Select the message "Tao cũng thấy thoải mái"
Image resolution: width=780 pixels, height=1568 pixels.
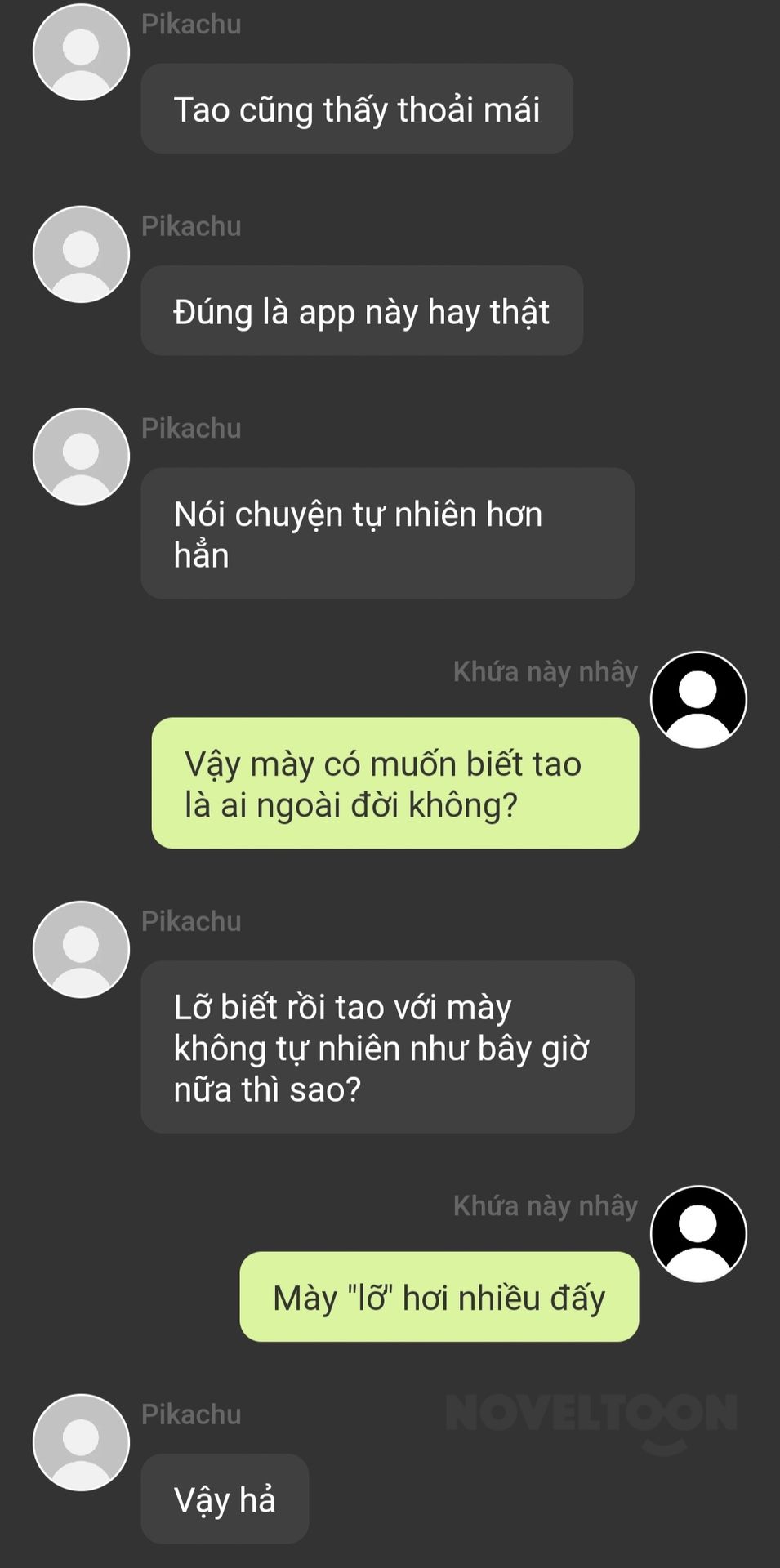(x=357, y=109)
